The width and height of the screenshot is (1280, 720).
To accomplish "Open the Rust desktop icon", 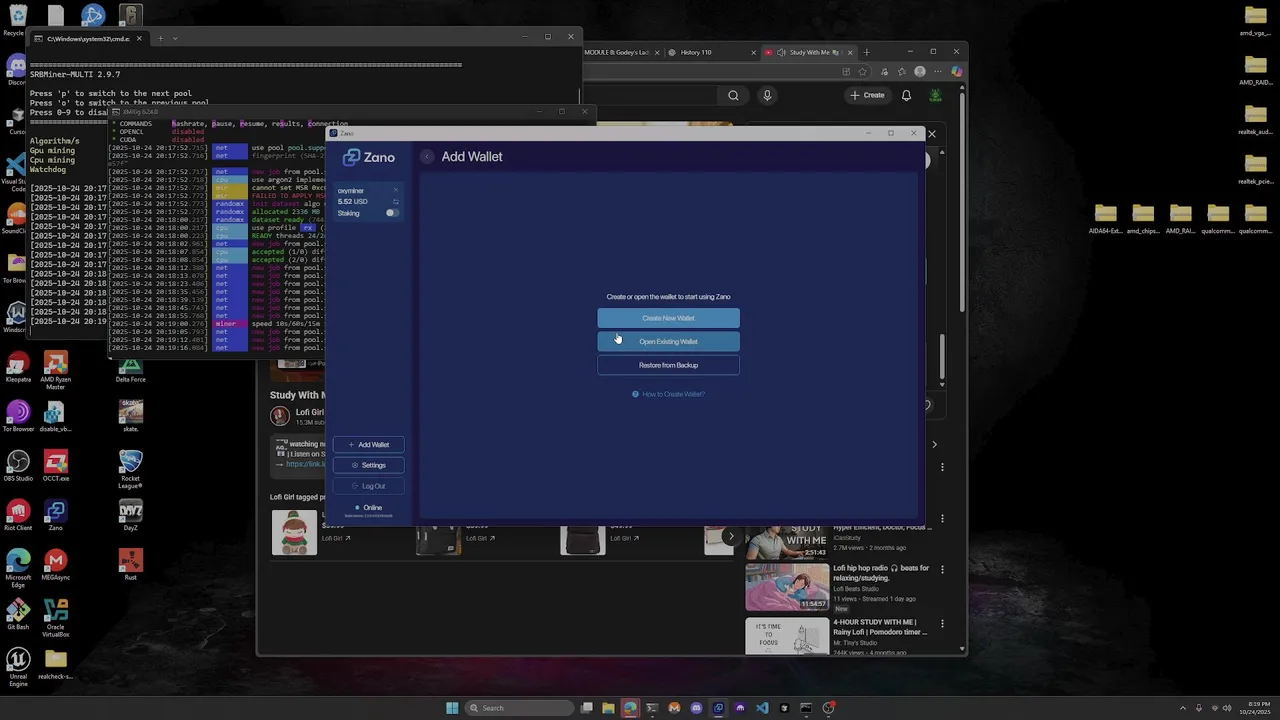I will click(130, 565).
